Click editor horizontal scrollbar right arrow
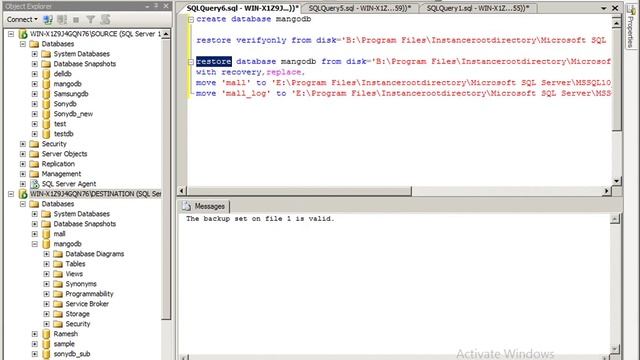 607,191
